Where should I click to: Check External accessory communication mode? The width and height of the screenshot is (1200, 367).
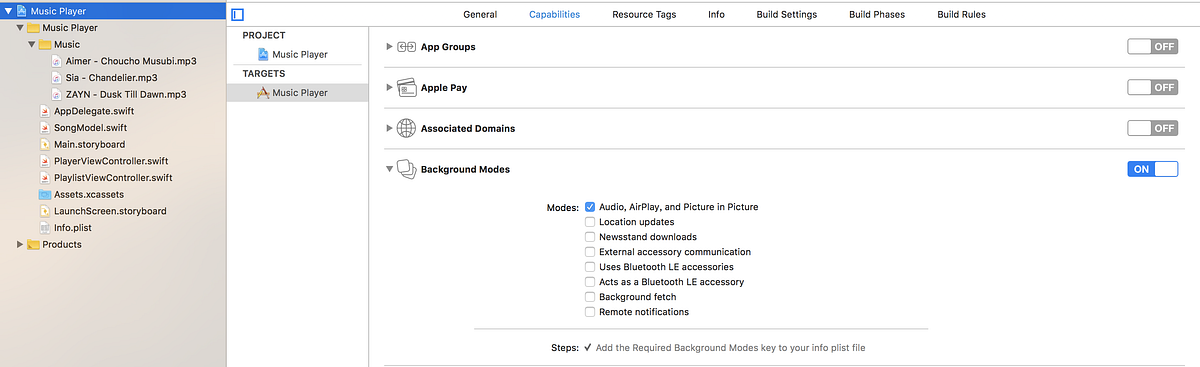[590, 252]
